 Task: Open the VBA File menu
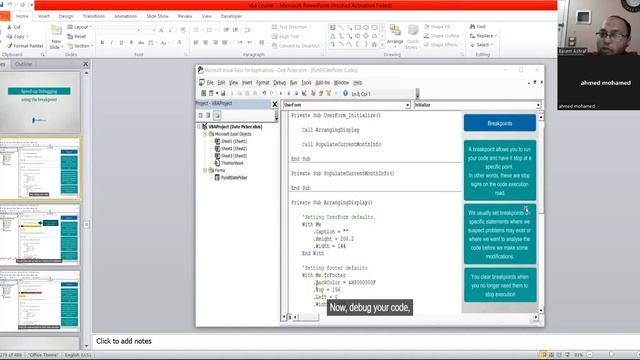210,82
